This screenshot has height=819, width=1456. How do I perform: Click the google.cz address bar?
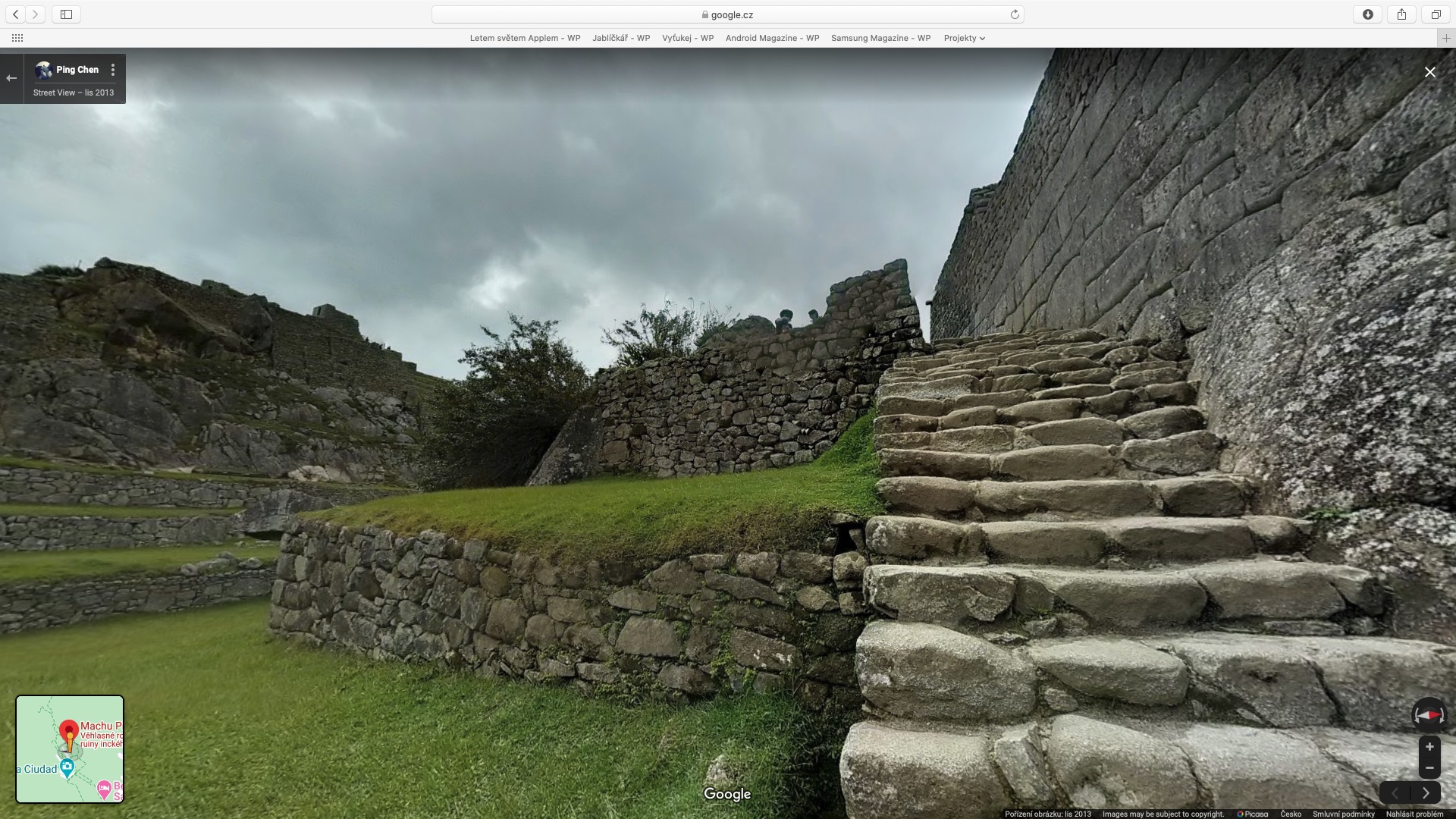pos(726,14)
